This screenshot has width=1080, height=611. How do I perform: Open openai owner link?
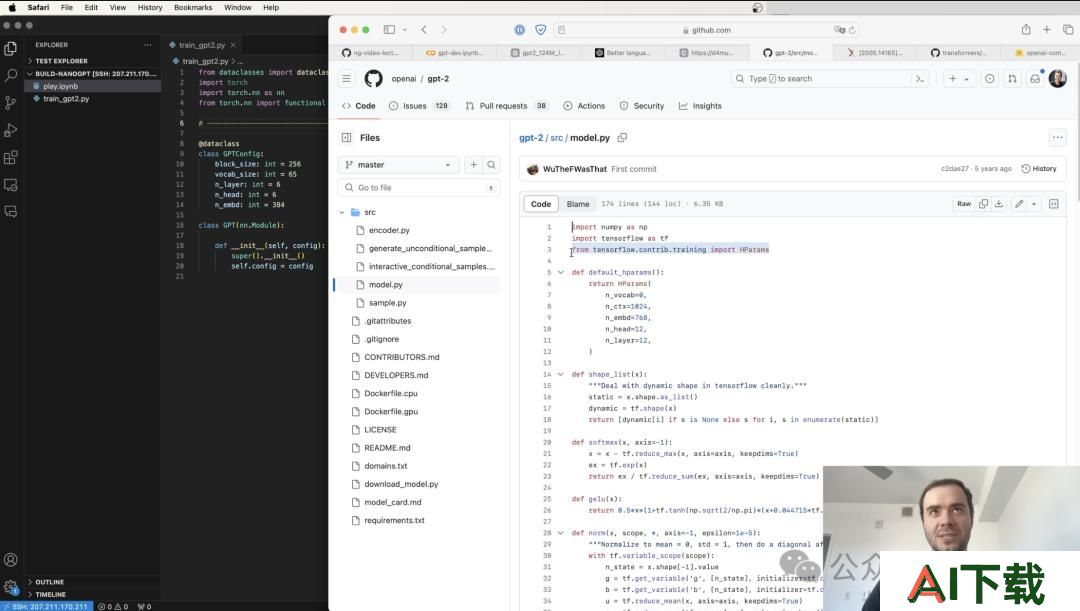404,79
